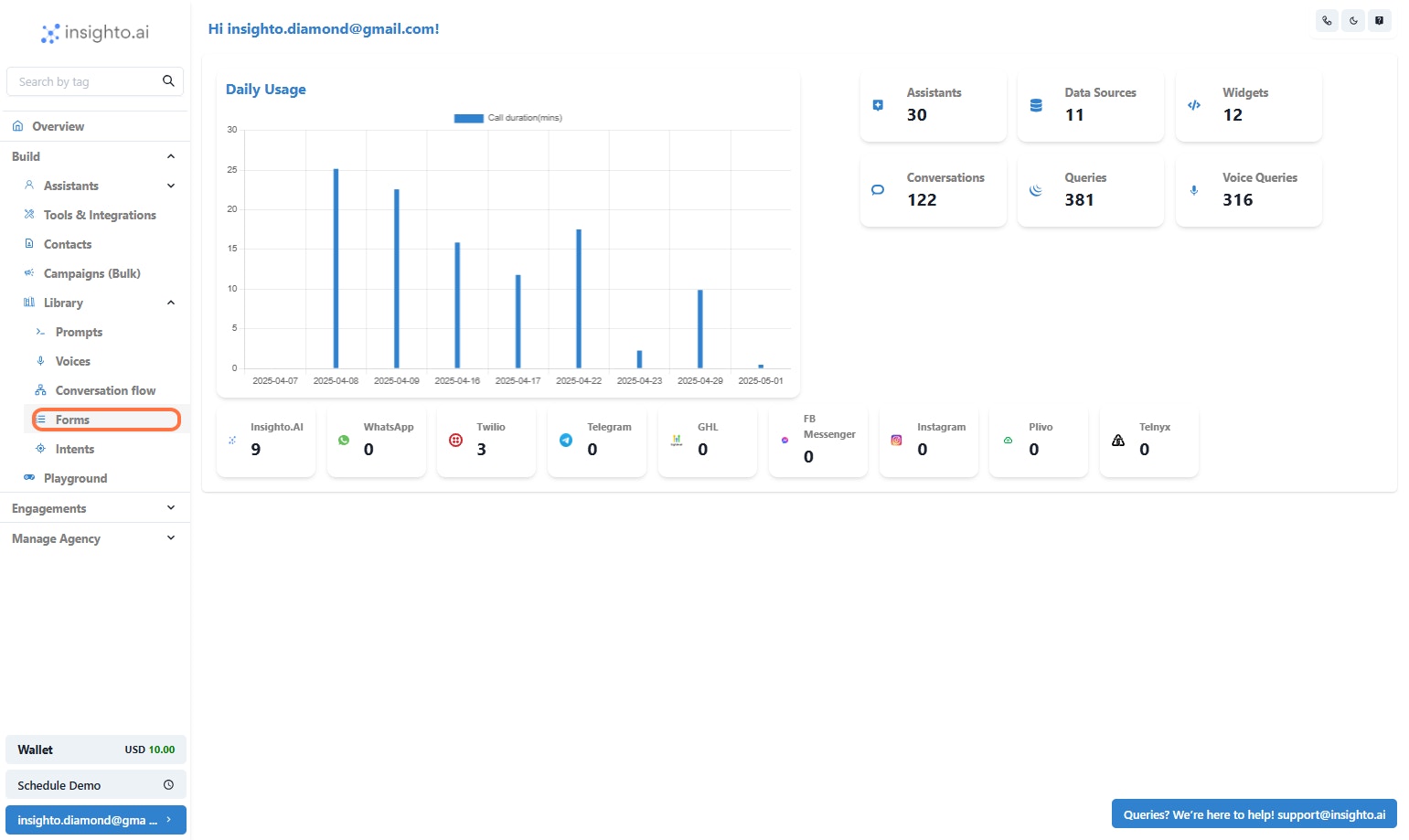The width and height of the screenshot is (1409, 840).
Task: Expand the Engagements section
Action: coord(95,508)
